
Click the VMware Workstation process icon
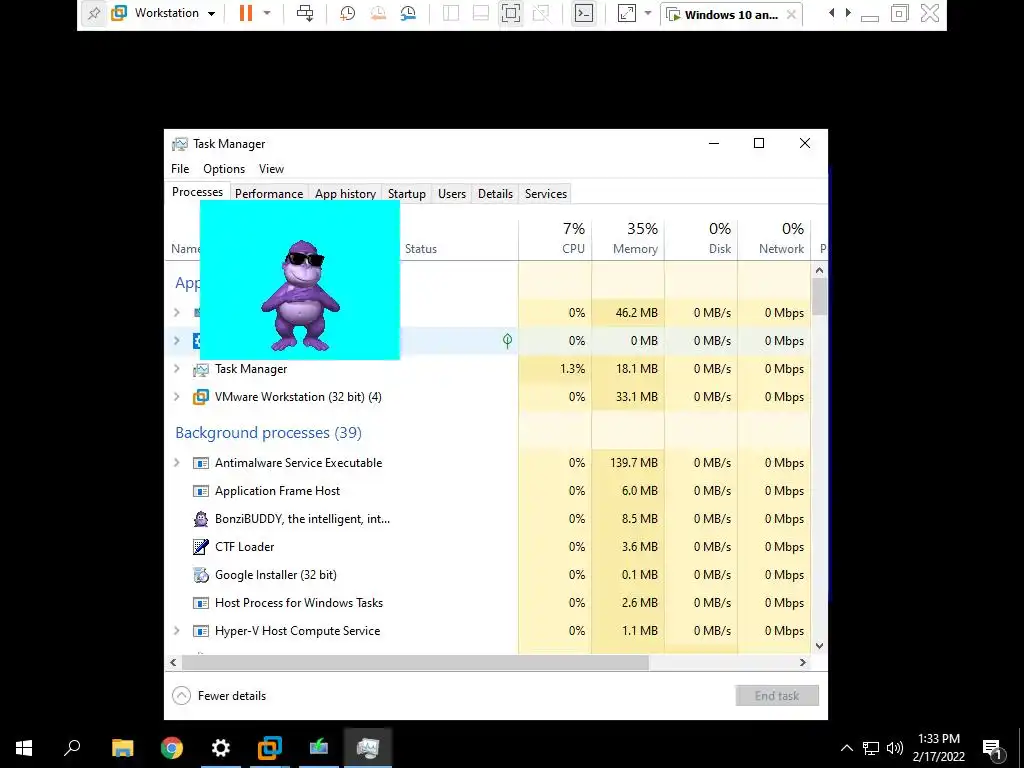(x=200, y=397)
